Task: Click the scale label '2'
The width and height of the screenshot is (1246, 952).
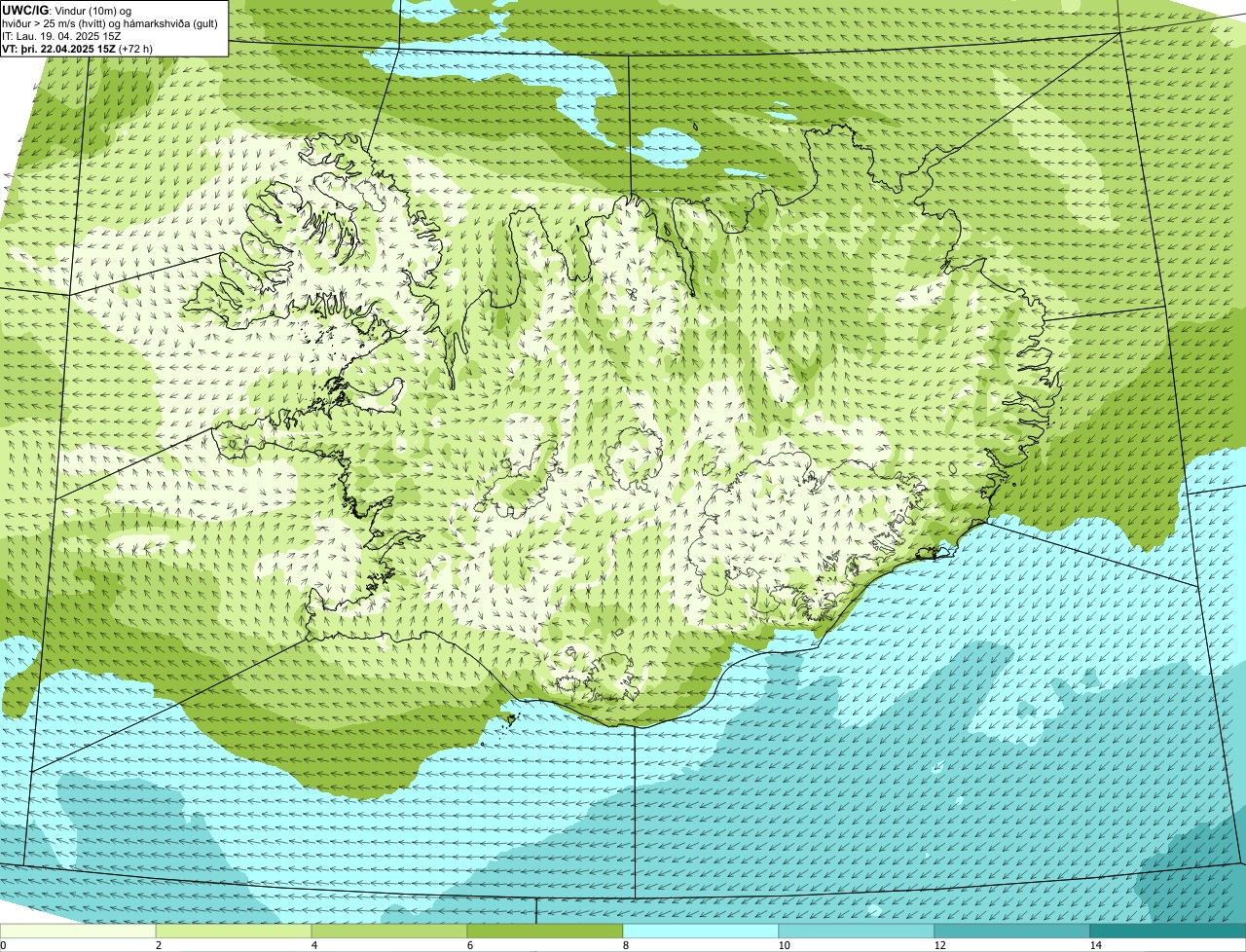Action: click(x=158, y=945)
